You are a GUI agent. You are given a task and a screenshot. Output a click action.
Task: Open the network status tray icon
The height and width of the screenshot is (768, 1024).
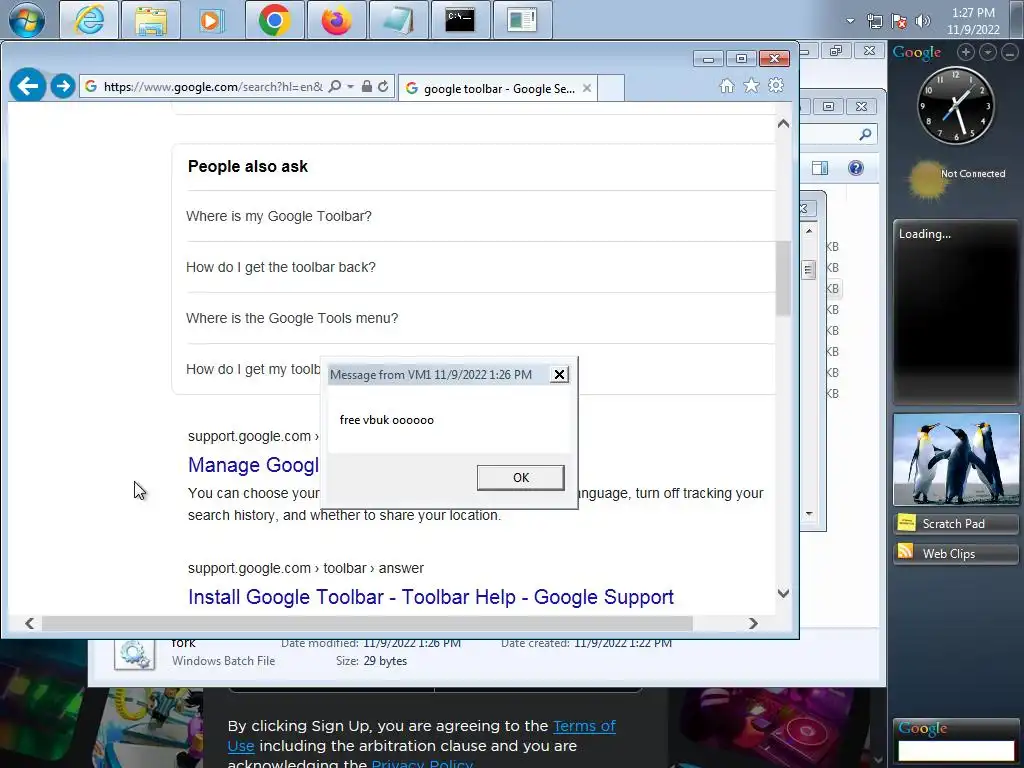pyautogui.click(x=875, y=21)
